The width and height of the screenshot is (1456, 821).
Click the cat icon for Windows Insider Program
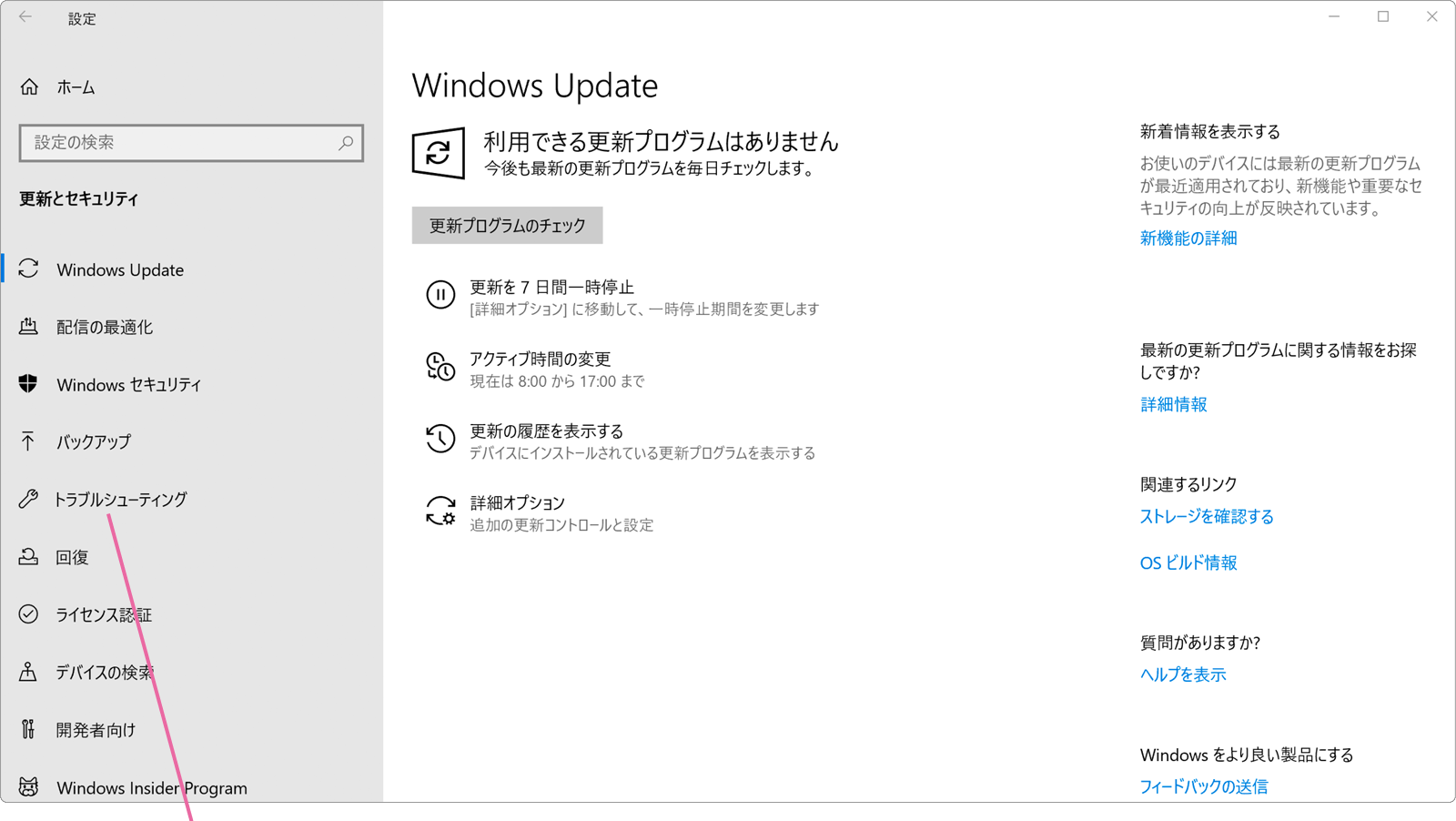pos(28,787)
